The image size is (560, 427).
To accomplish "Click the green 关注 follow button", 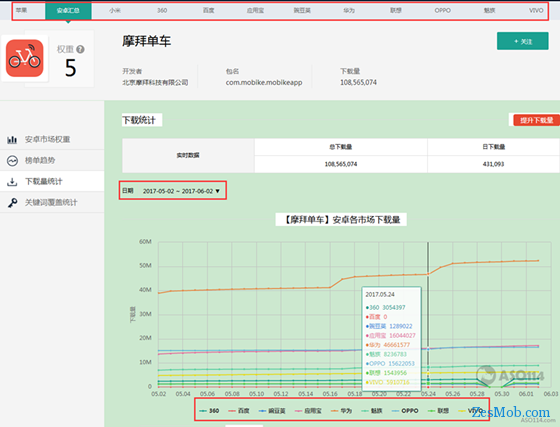I will [522, 41].
